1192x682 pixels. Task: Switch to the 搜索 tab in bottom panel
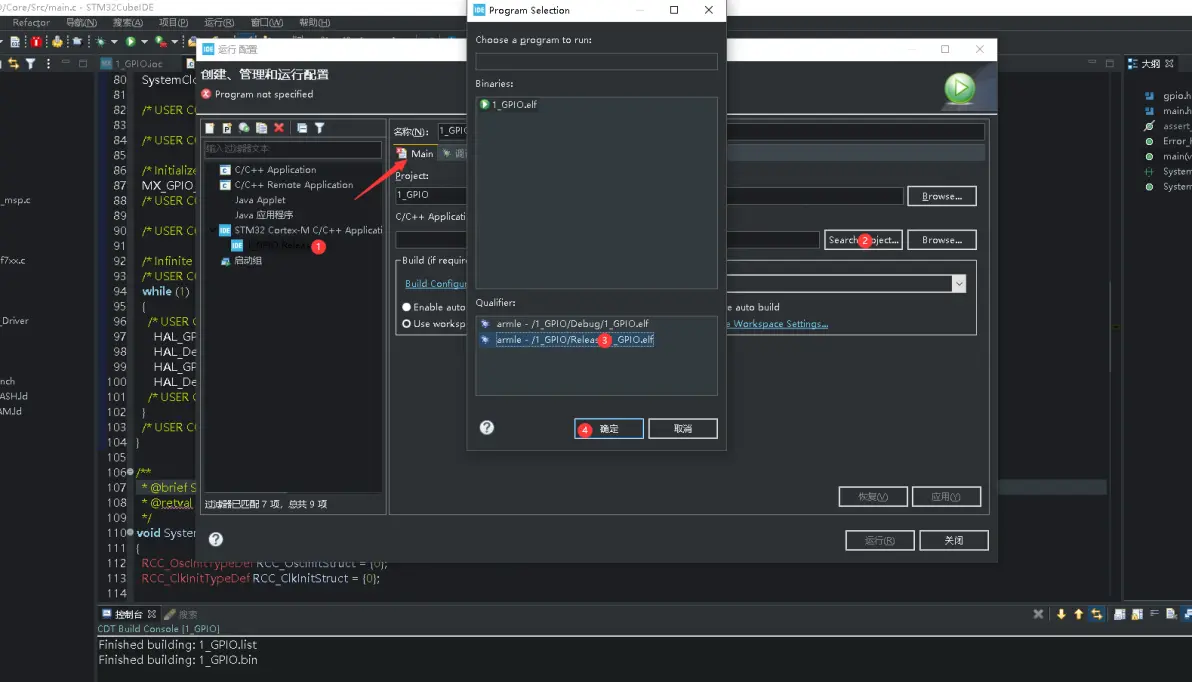(181, 614)
